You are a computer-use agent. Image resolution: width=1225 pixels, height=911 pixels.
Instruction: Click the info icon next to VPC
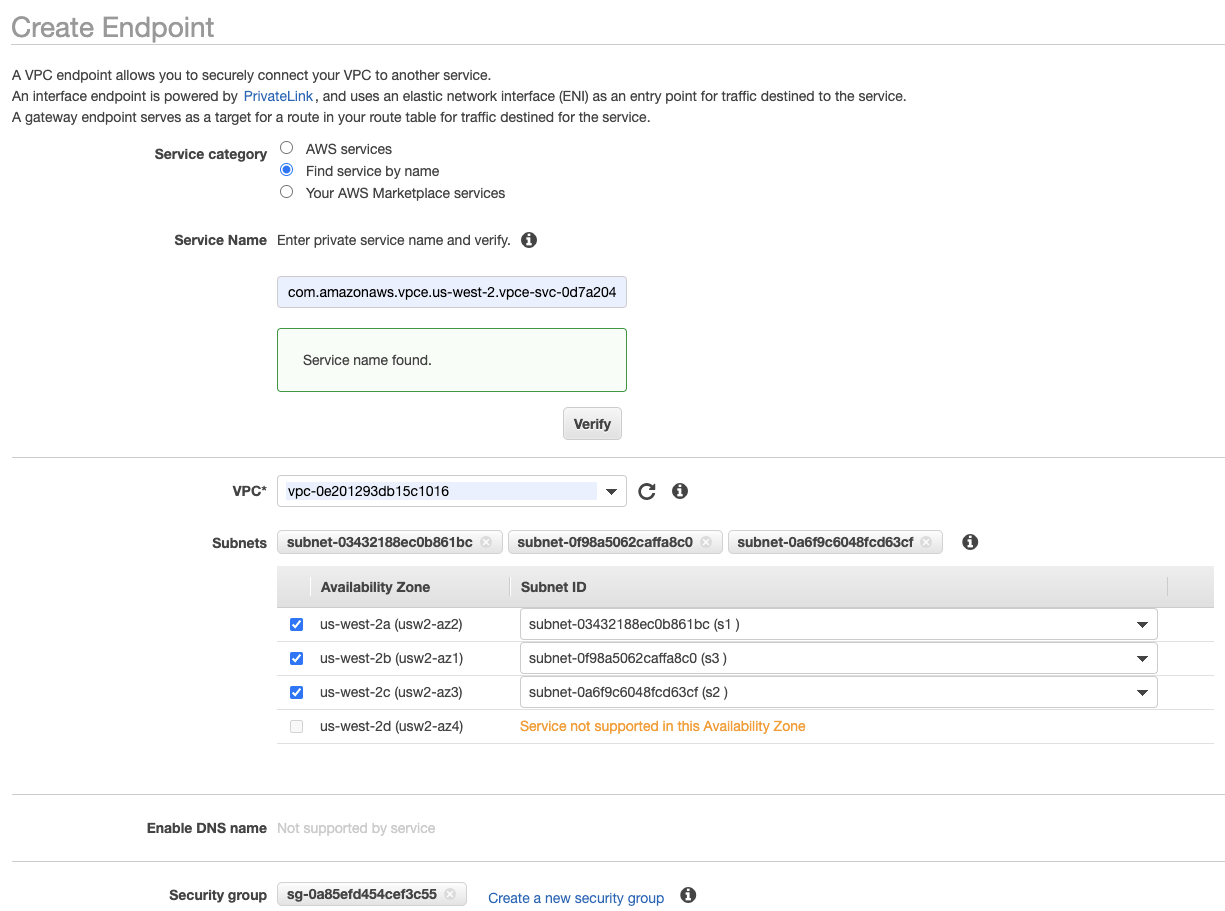pos(680,491)
